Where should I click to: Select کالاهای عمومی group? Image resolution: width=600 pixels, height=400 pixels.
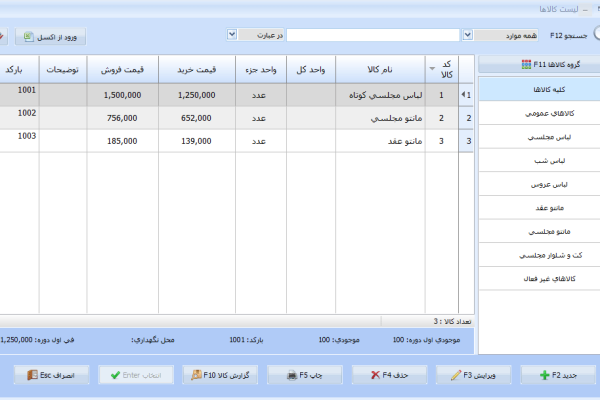coord(539,113)
